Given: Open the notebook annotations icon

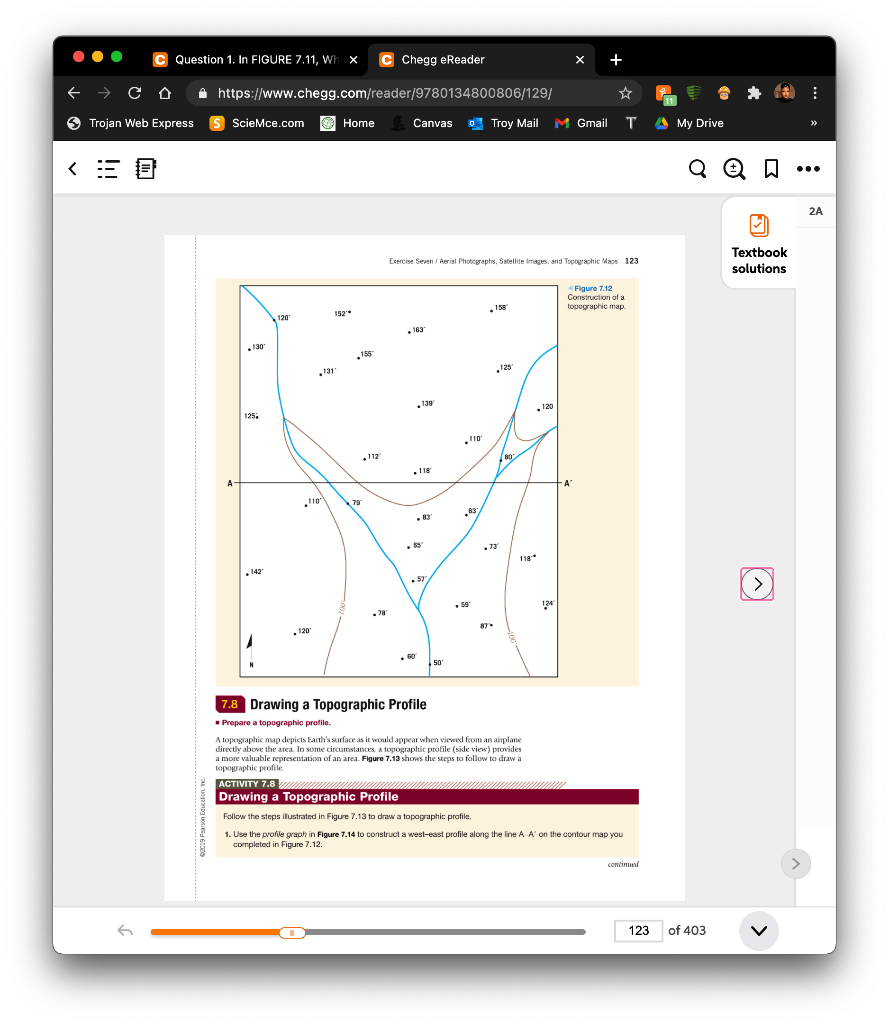Looking at the screenshot, I should (145, 169).
